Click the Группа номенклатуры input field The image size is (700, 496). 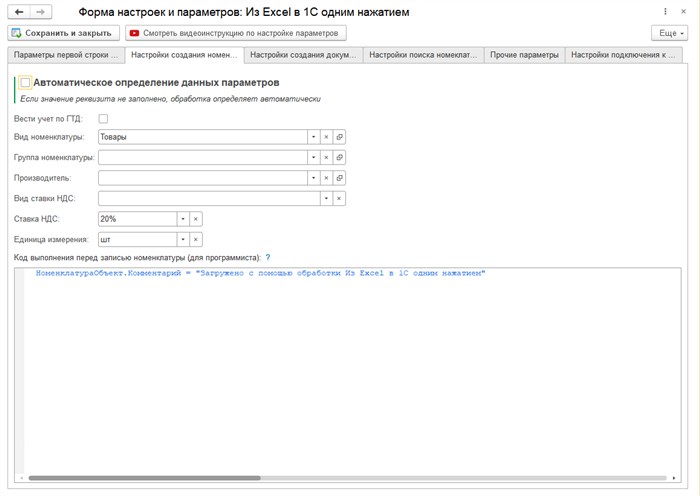pyautogui.click(x=202, y=158)
